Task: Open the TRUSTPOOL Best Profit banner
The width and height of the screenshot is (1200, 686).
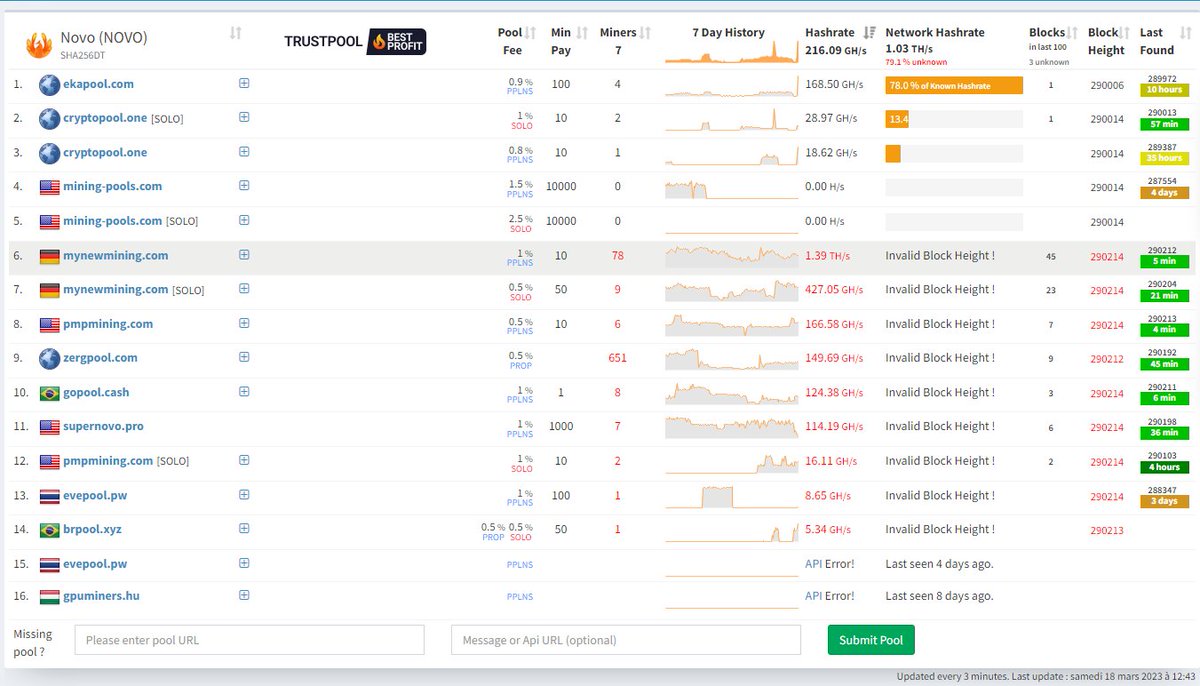Action: click(x=355, y=41)
